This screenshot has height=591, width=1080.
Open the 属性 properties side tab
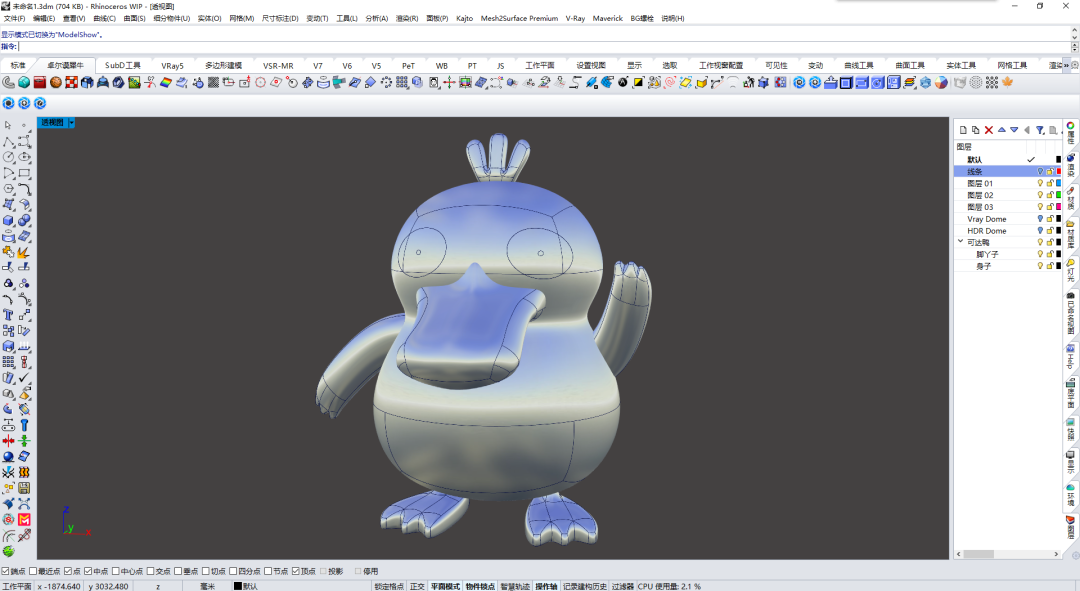1070,132
